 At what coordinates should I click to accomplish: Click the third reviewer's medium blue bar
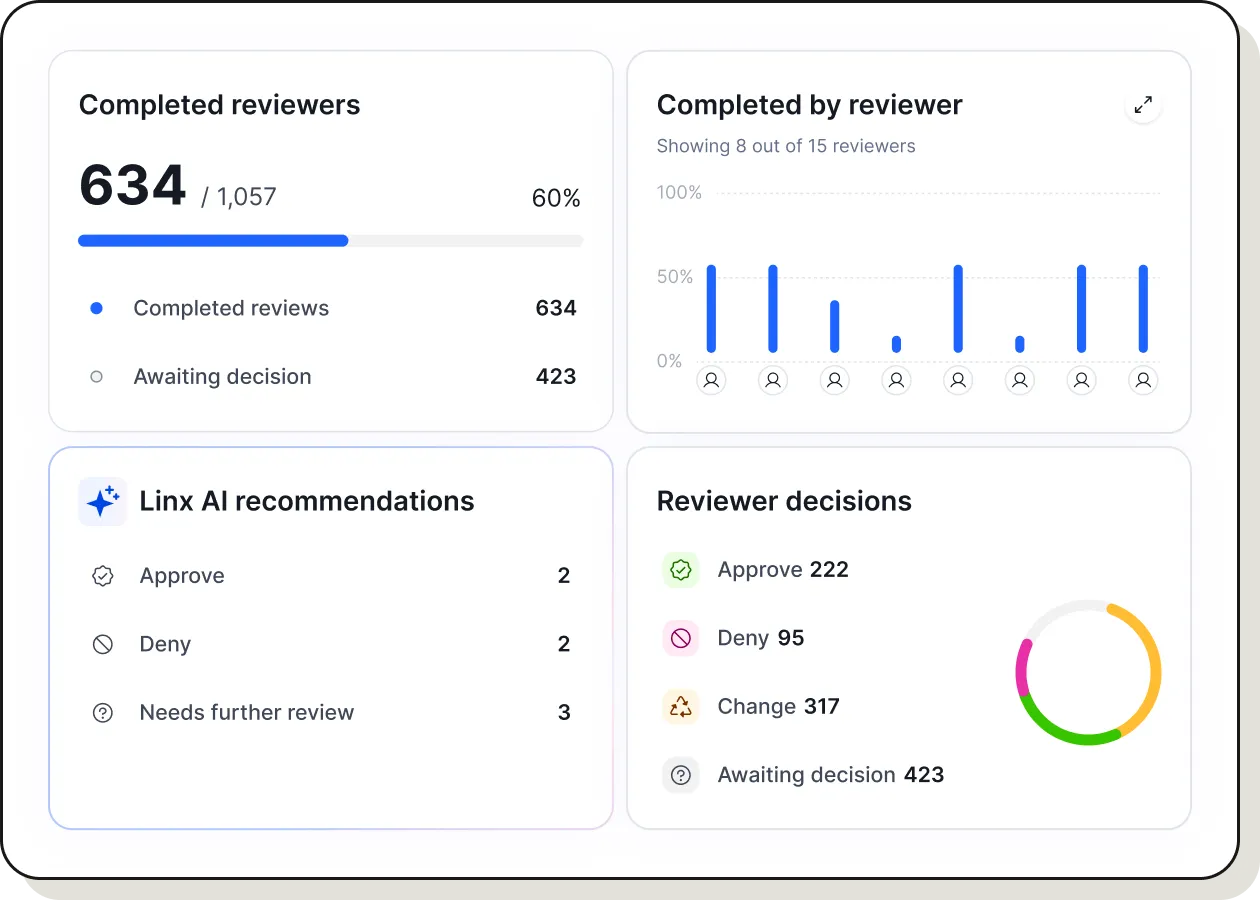click(x=835, y=327)
